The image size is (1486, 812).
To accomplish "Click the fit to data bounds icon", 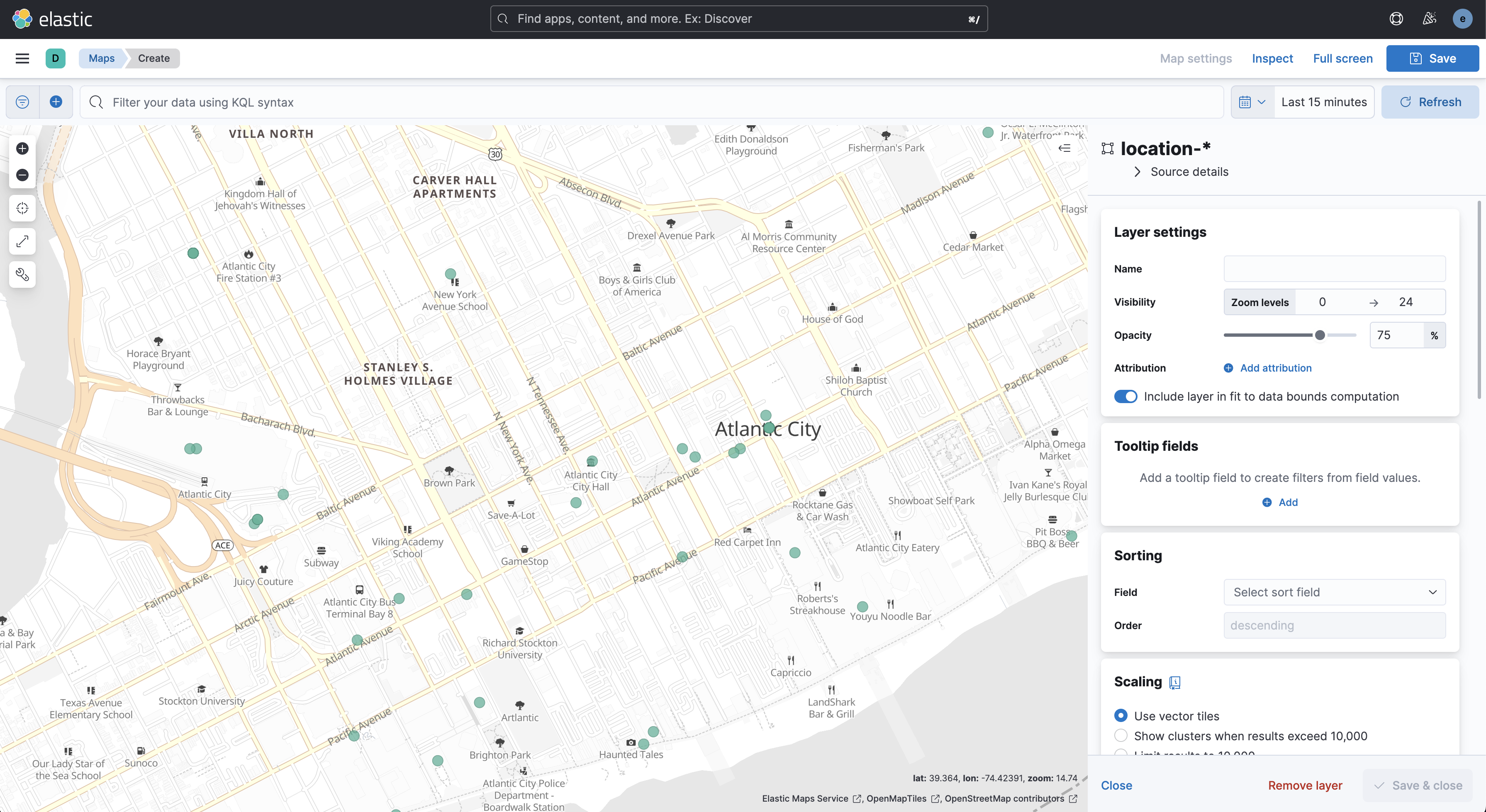I will pos(22,208).
